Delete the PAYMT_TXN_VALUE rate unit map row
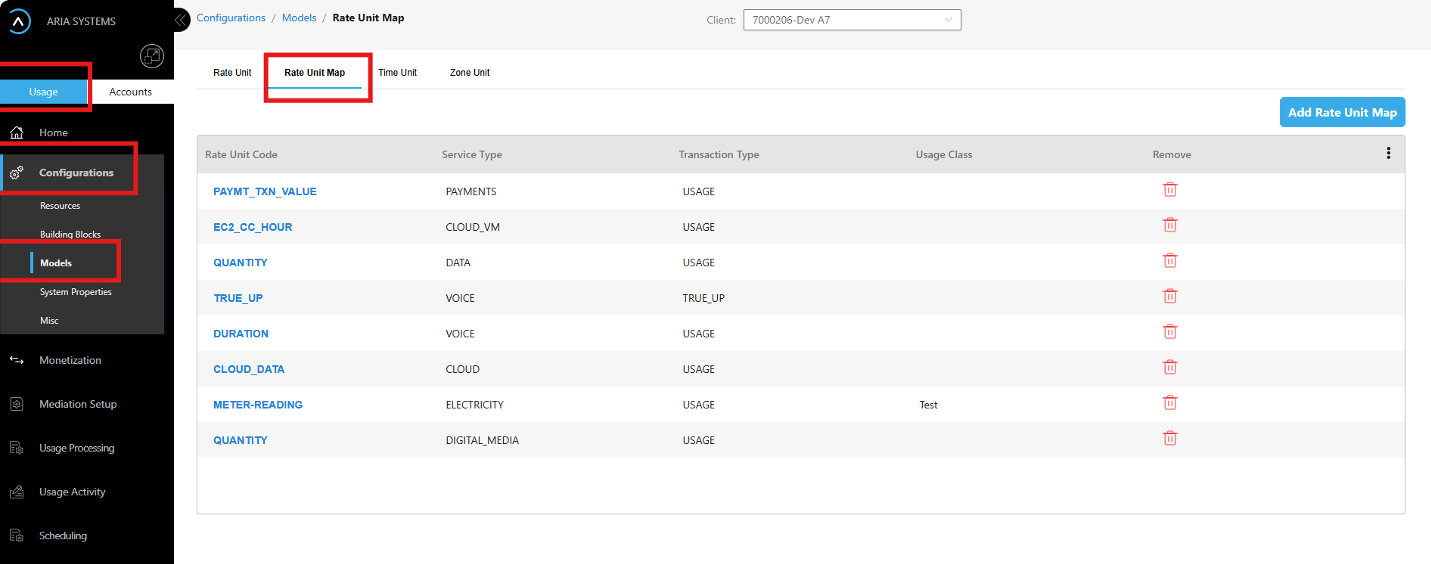 pos(1169,190)
